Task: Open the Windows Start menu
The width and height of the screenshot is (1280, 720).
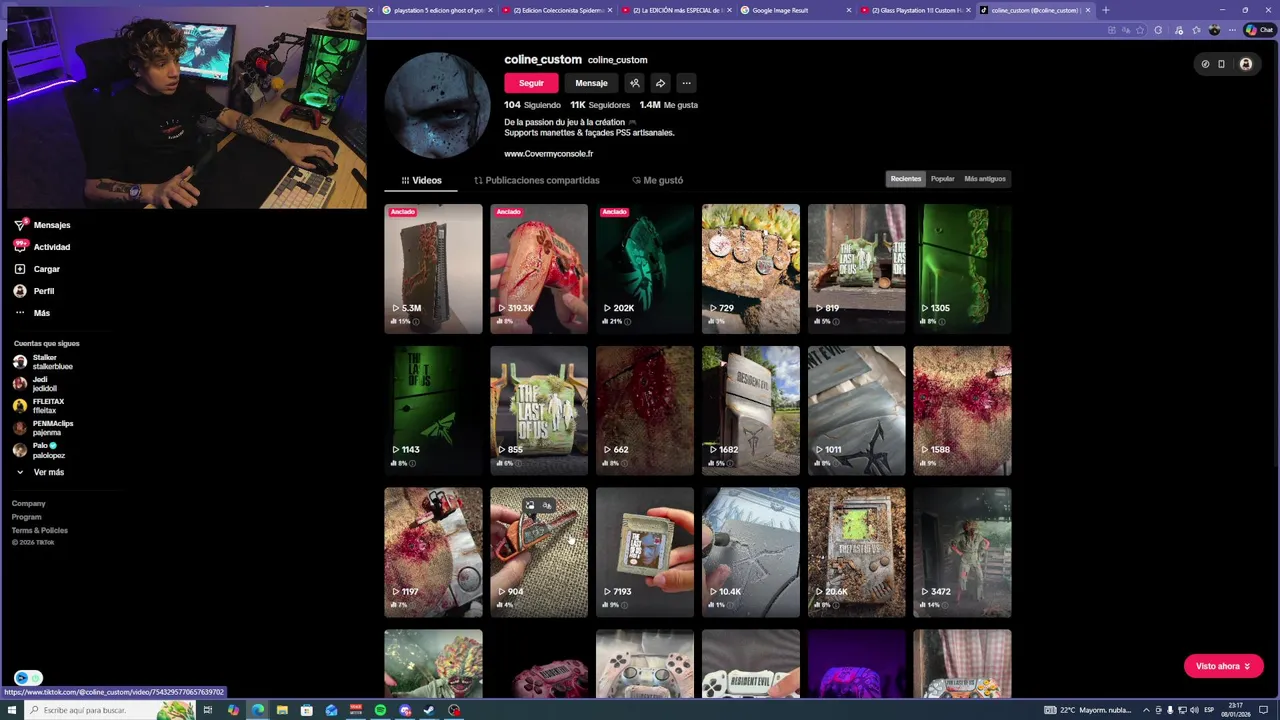Action: point(12,710)
